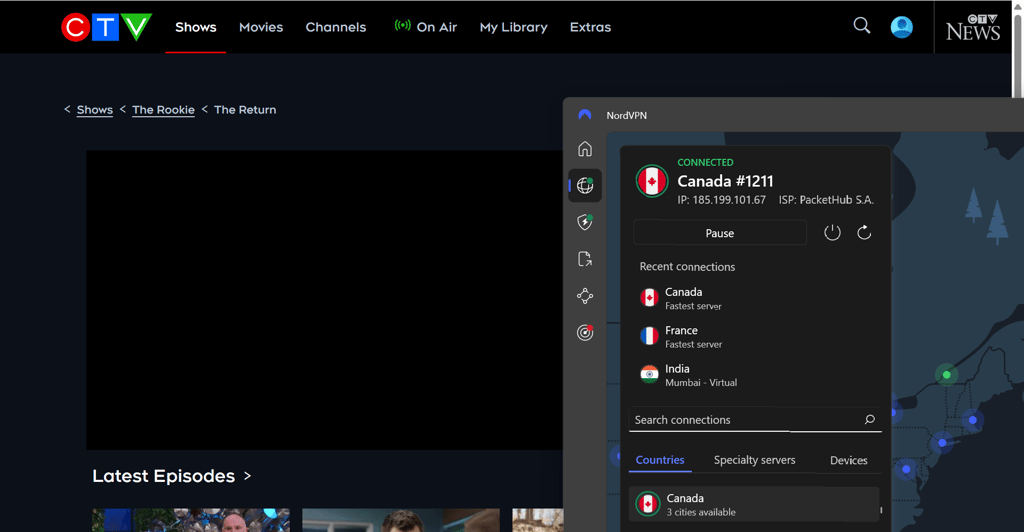Click the Search connections field

pos(755,420)
